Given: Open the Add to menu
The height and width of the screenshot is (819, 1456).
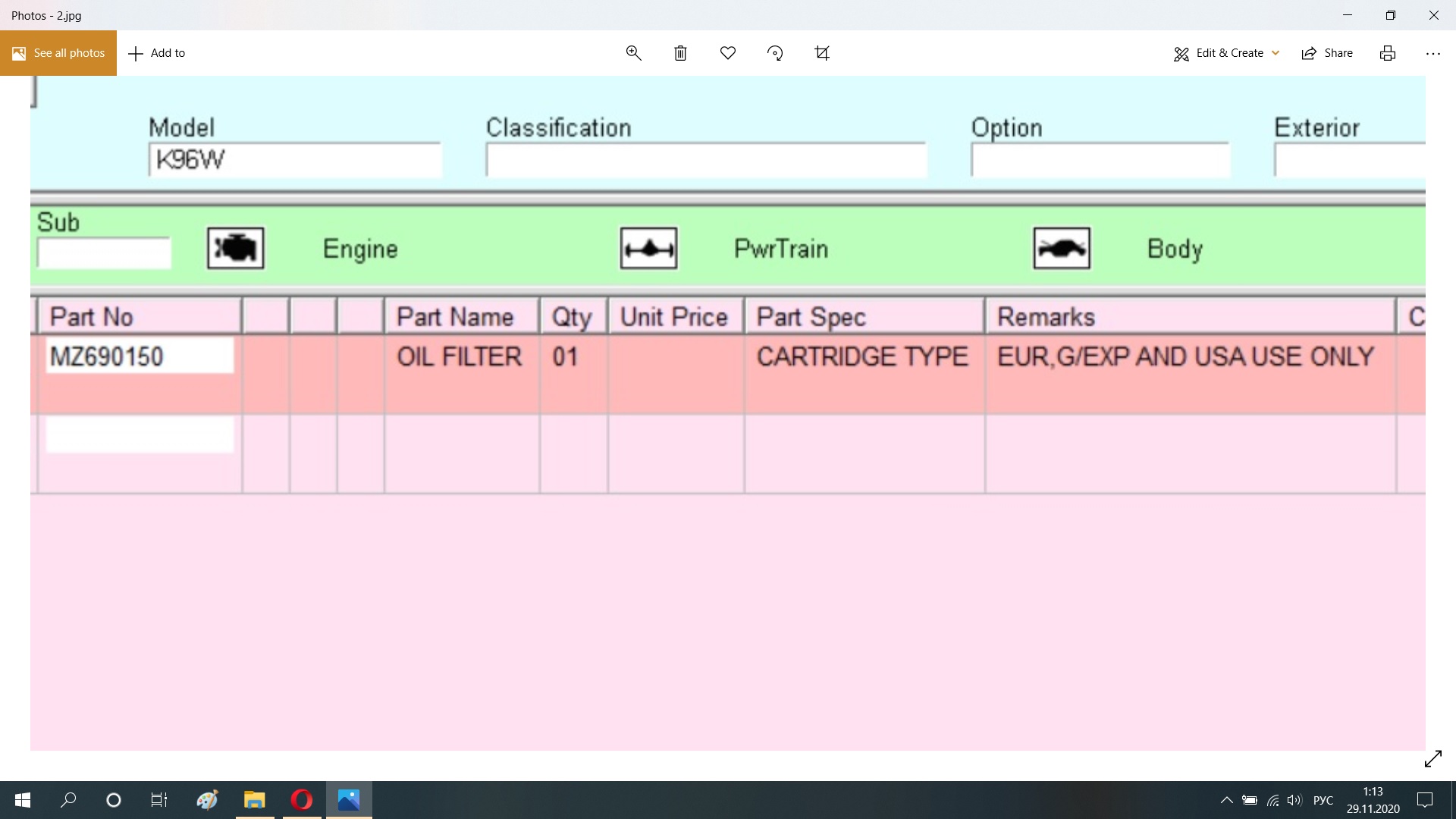Looking at the screenshot, I should click(x=157, y=53).
